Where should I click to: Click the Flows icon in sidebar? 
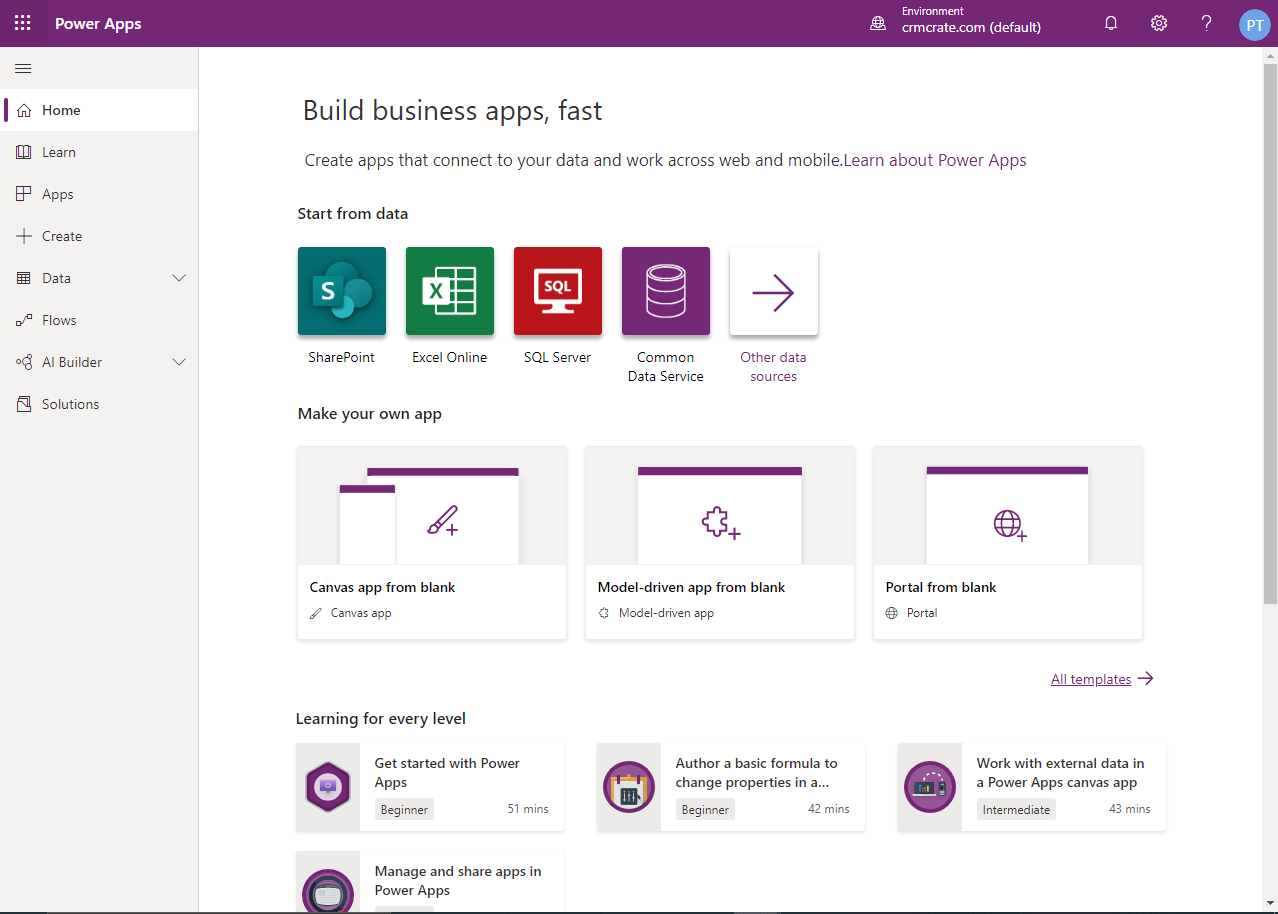pos(24,320)
